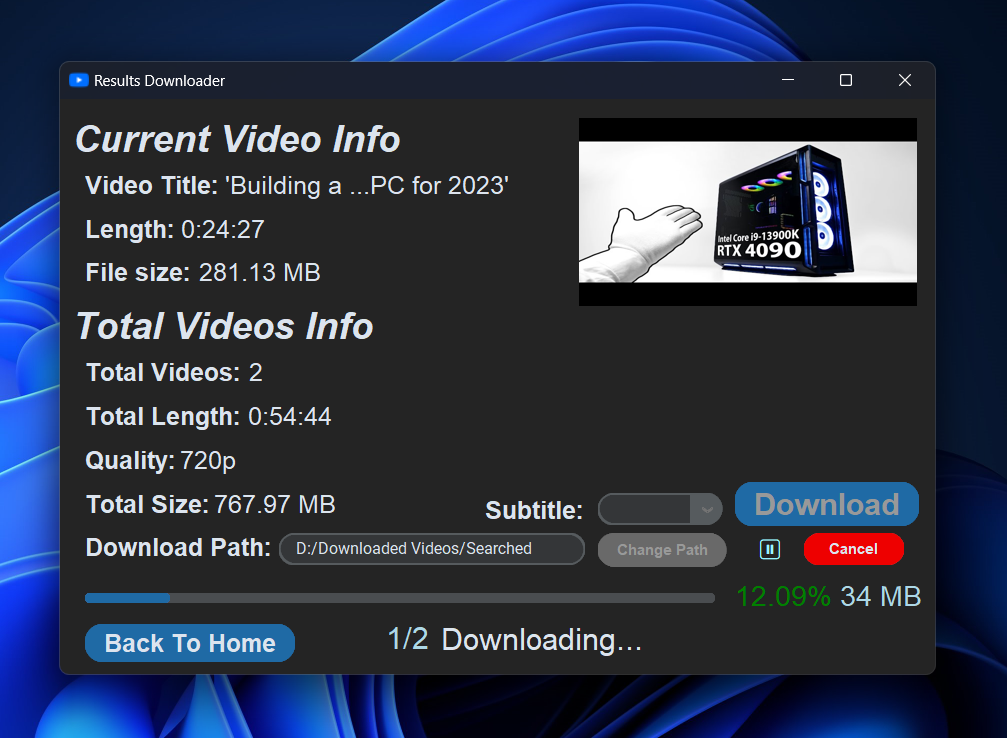Cancel the current download

(x=854, y=549)
